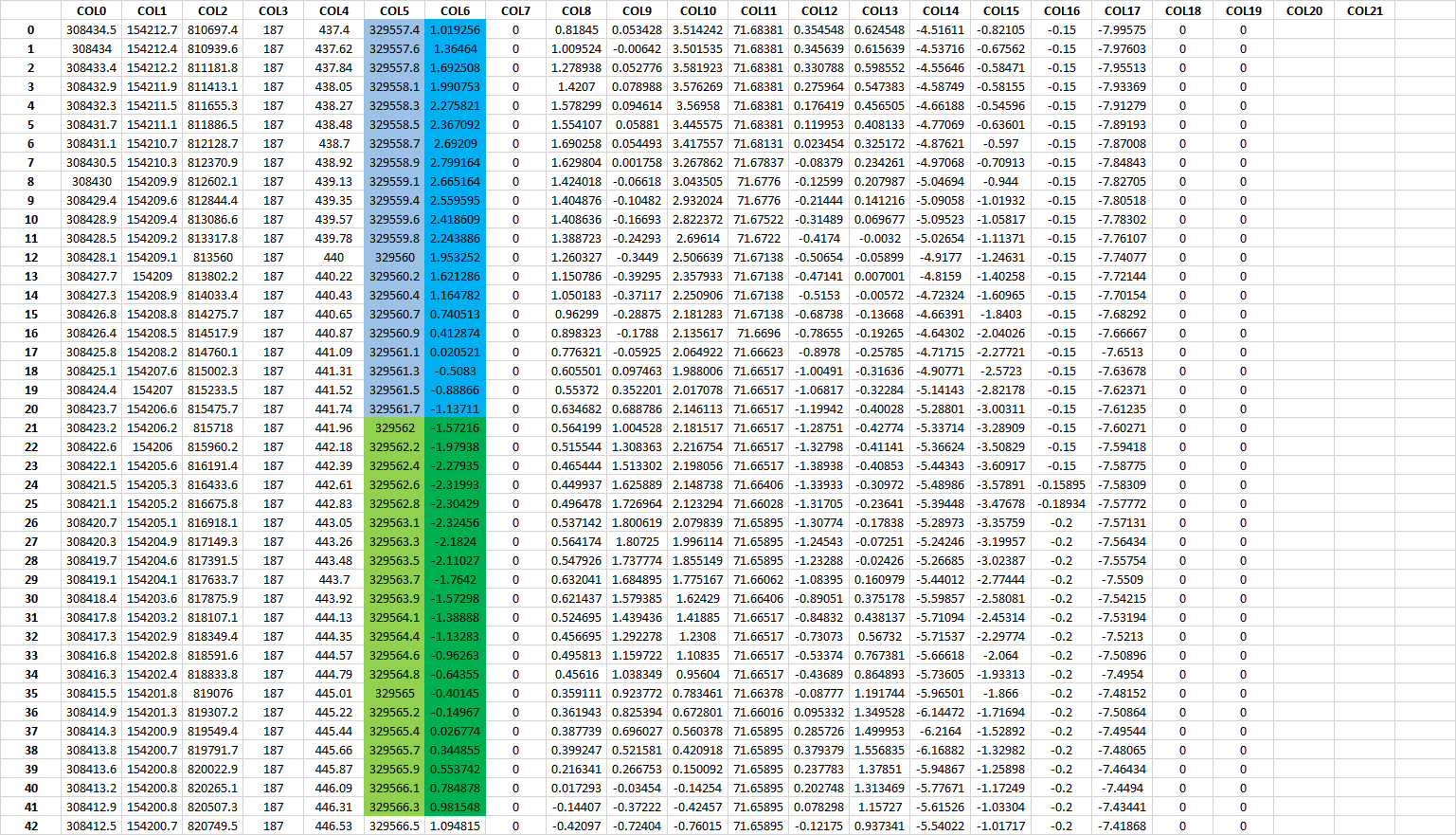Click the green cell showing 0.981548
This screenshot has width=1456, height=835.
click(x=455, y=807)
